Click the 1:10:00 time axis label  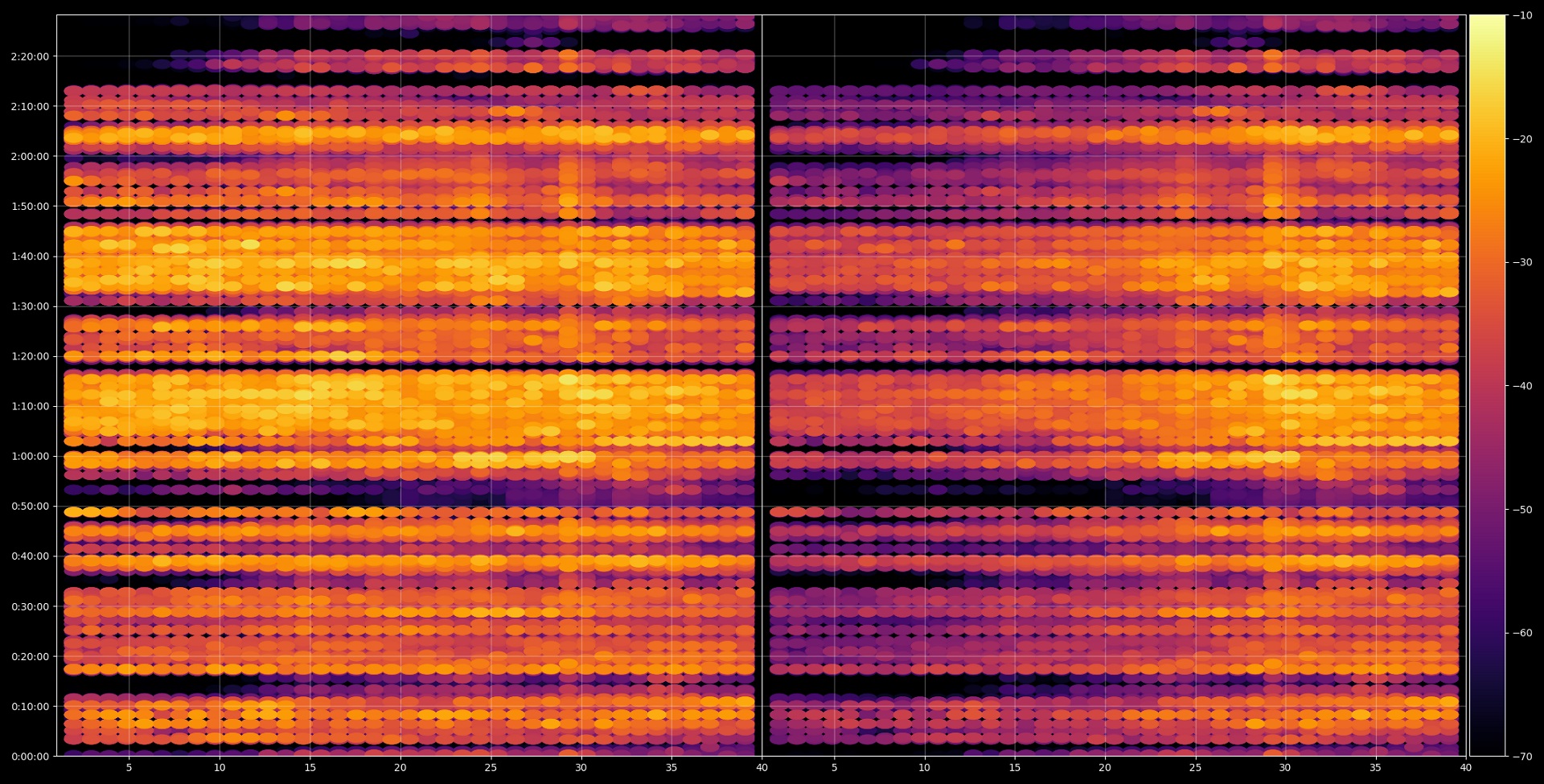pyautogui.click(x=30, y=407)
